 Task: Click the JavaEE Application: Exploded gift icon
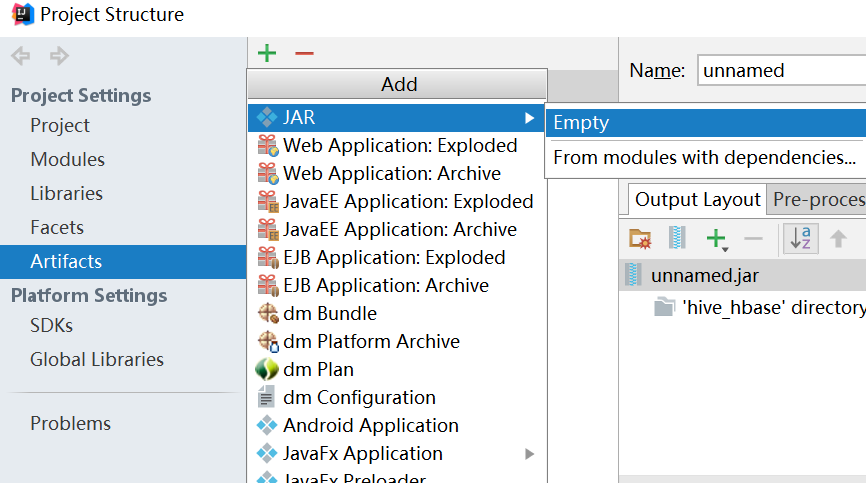268,201
